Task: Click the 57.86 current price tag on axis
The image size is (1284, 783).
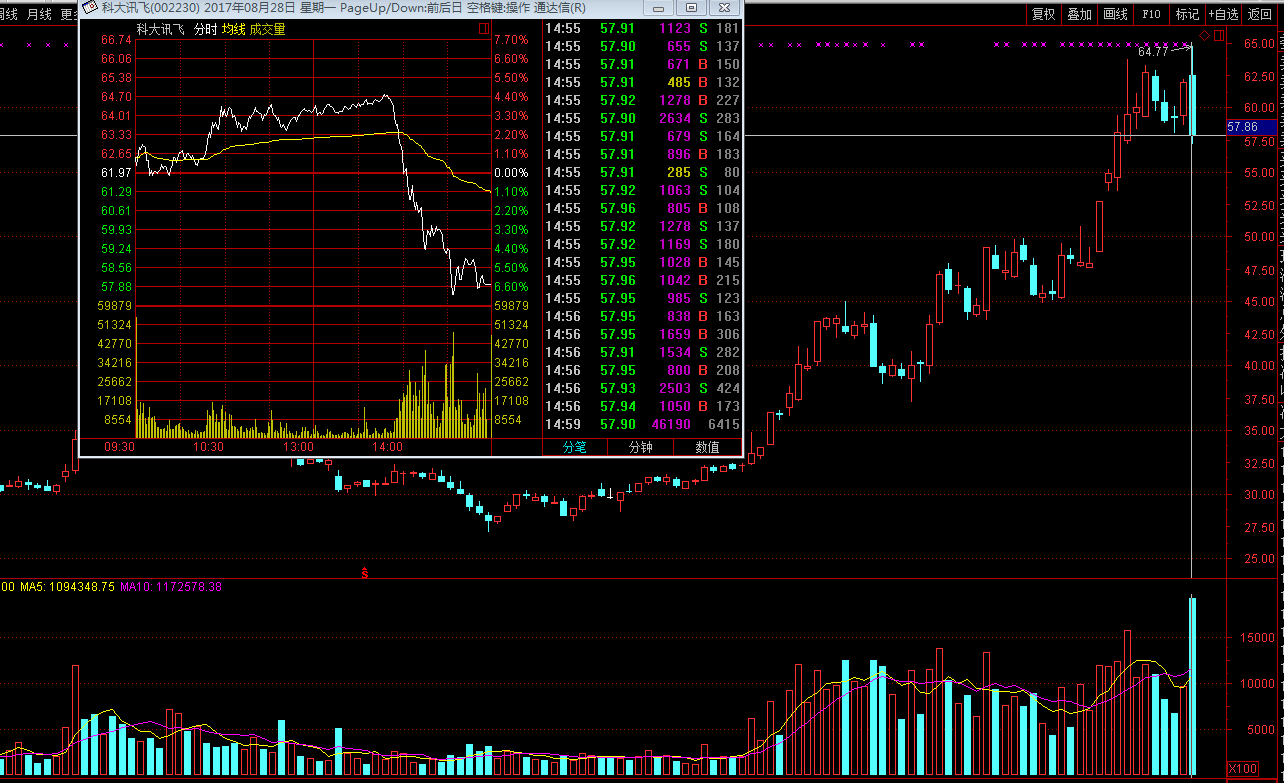Action: (1251, 127)
